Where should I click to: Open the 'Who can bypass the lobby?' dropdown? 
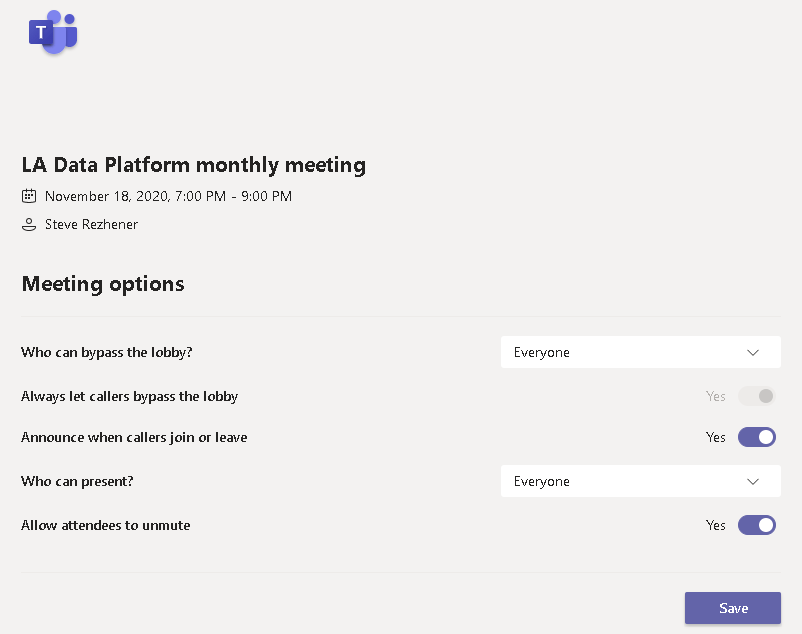[640, 352]
